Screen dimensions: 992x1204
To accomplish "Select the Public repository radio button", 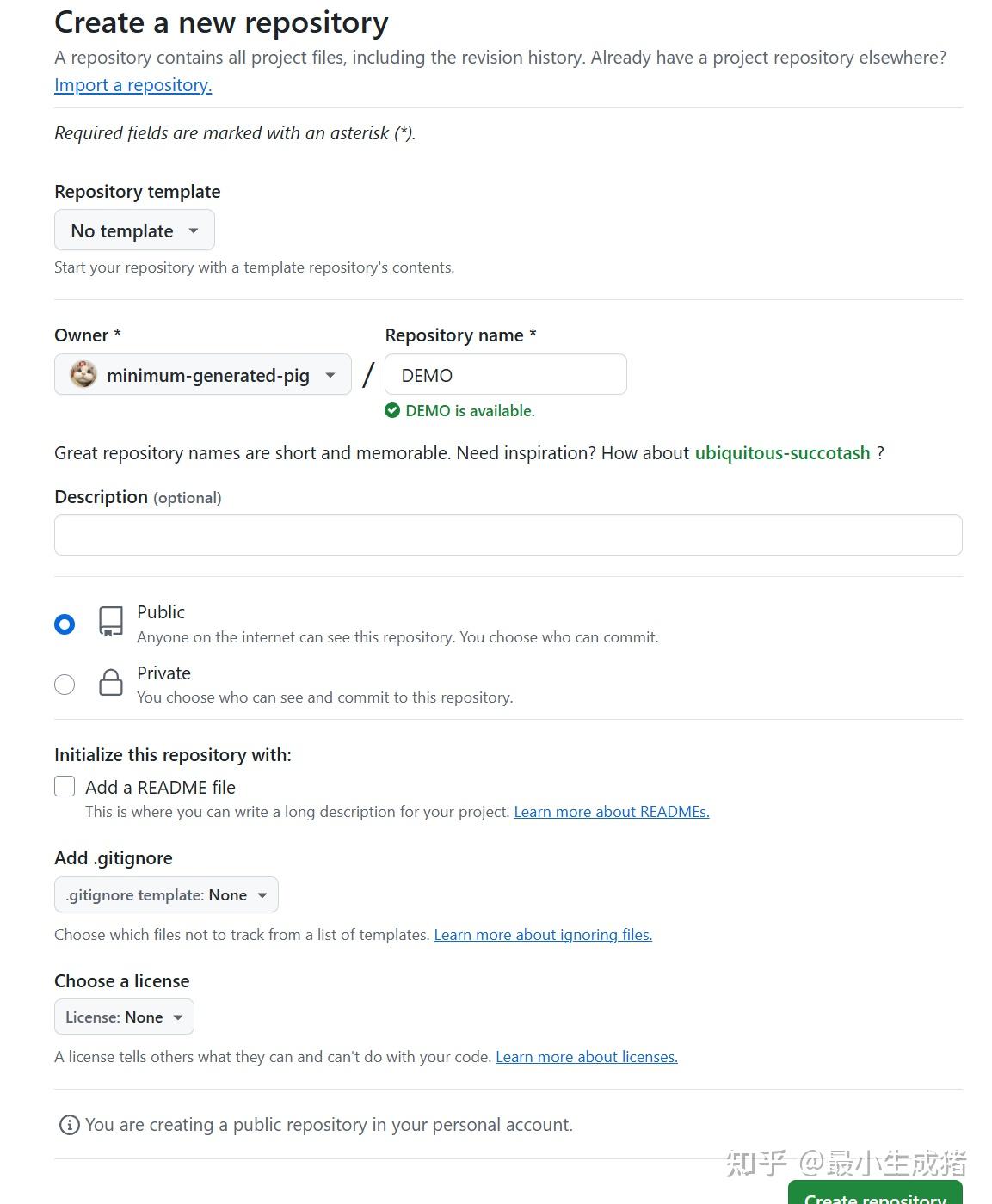I will (65, 624).
